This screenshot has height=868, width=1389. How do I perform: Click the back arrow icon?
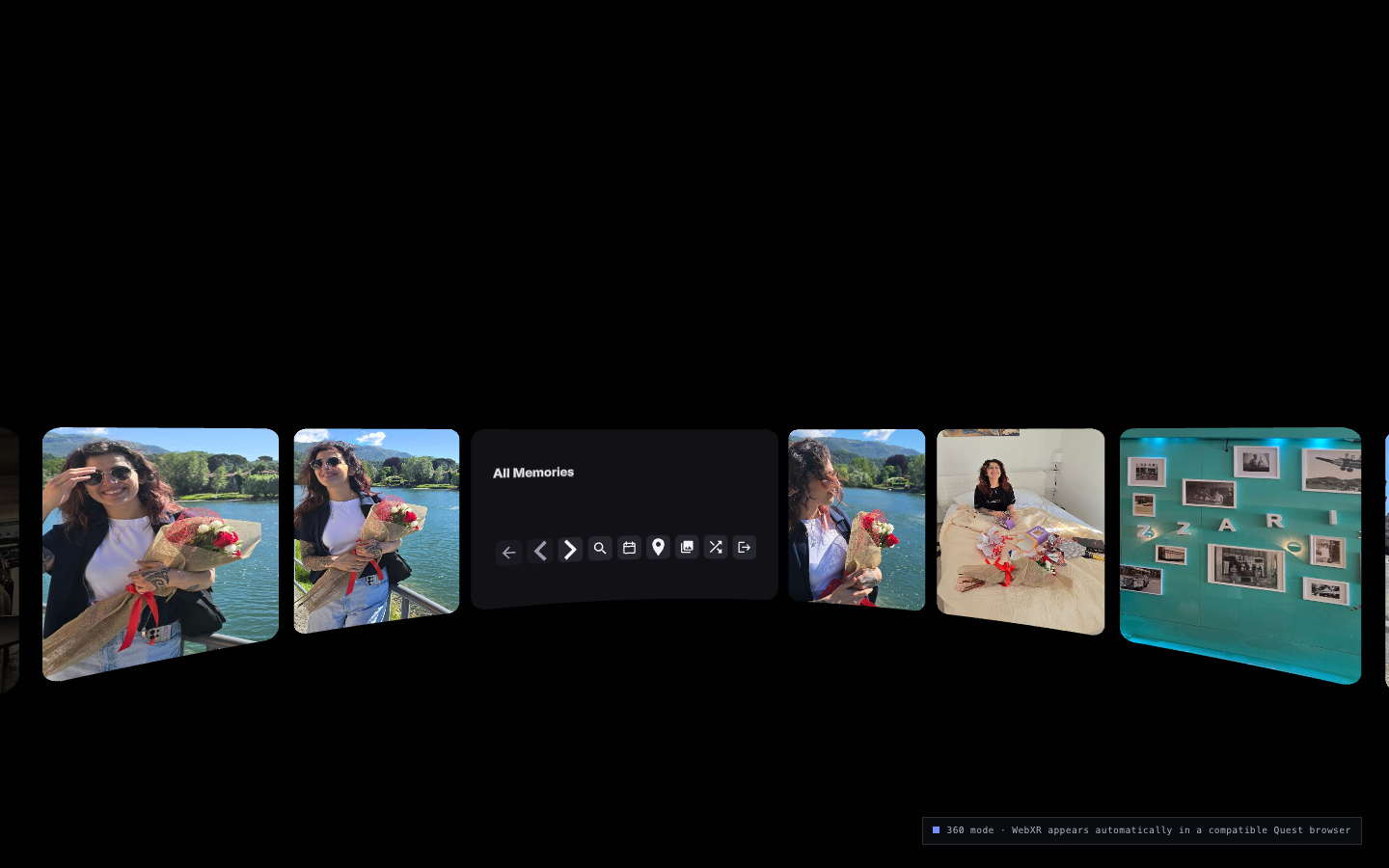[508, 553]
